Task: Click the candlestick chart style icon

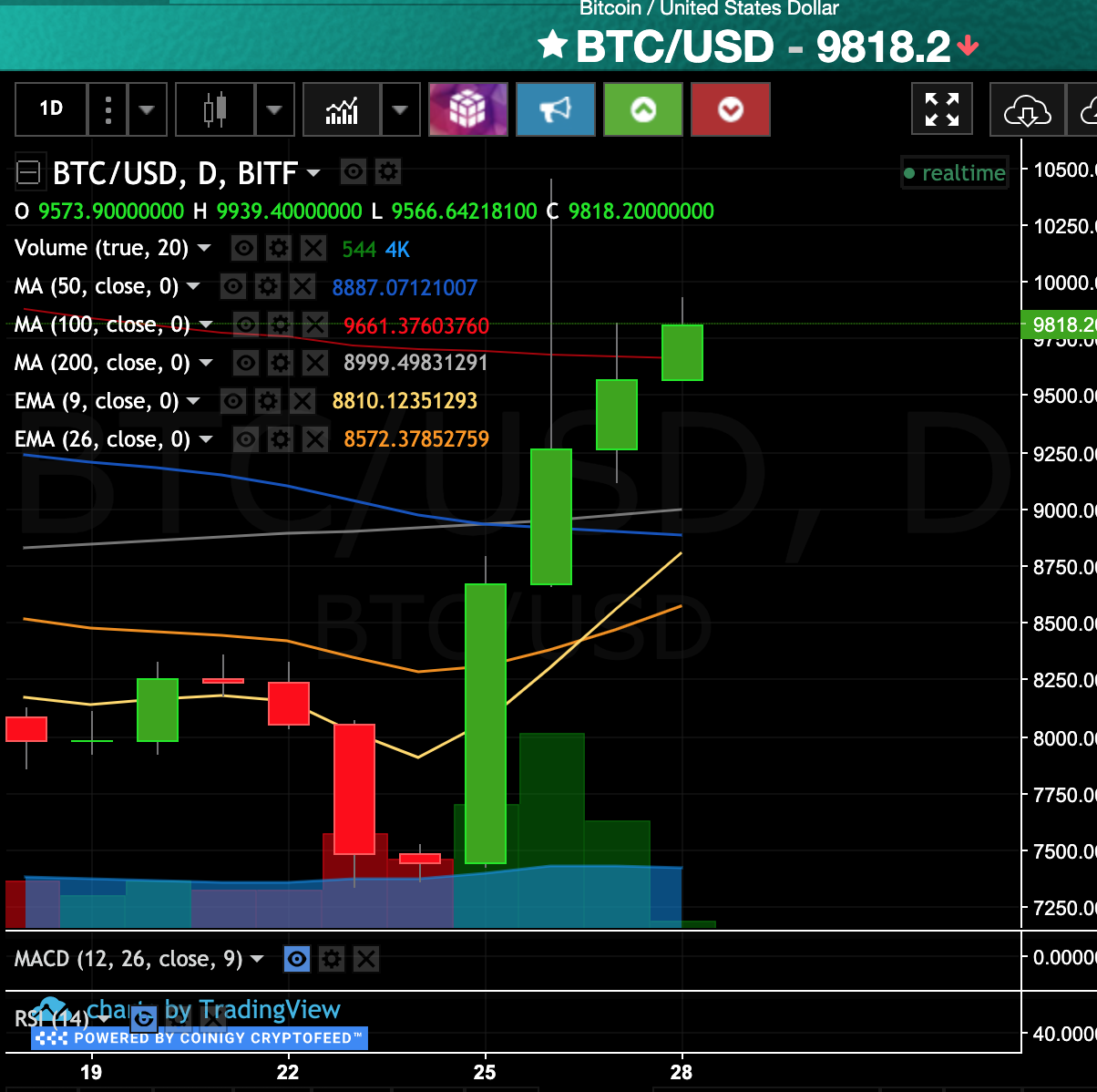Action: pos(215,109)
